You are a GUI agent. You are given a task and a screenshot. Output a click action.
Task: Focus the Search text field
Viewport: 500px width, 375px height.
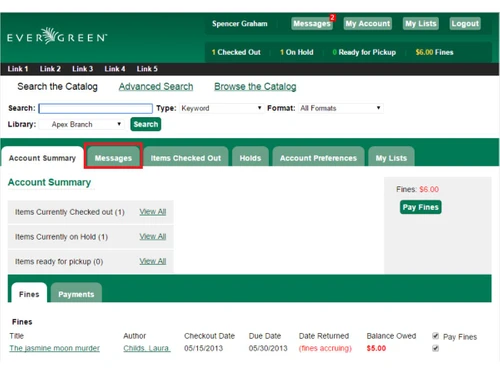coord(96,108)
